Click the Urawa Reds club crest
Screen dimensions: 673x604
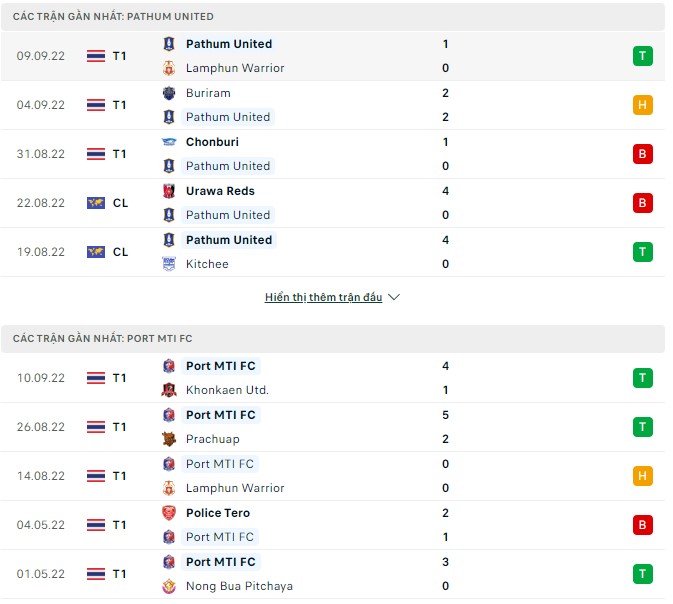(x=169, y=191)
